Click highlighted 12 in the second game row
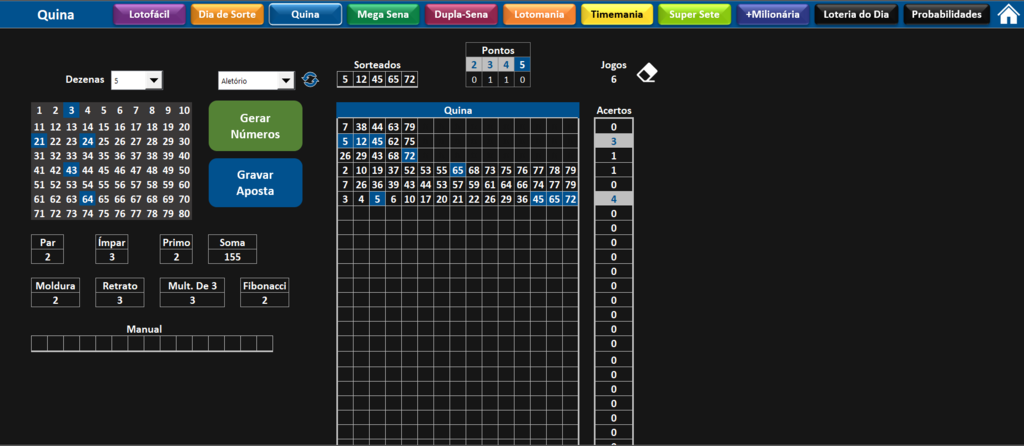 point(360,141)
